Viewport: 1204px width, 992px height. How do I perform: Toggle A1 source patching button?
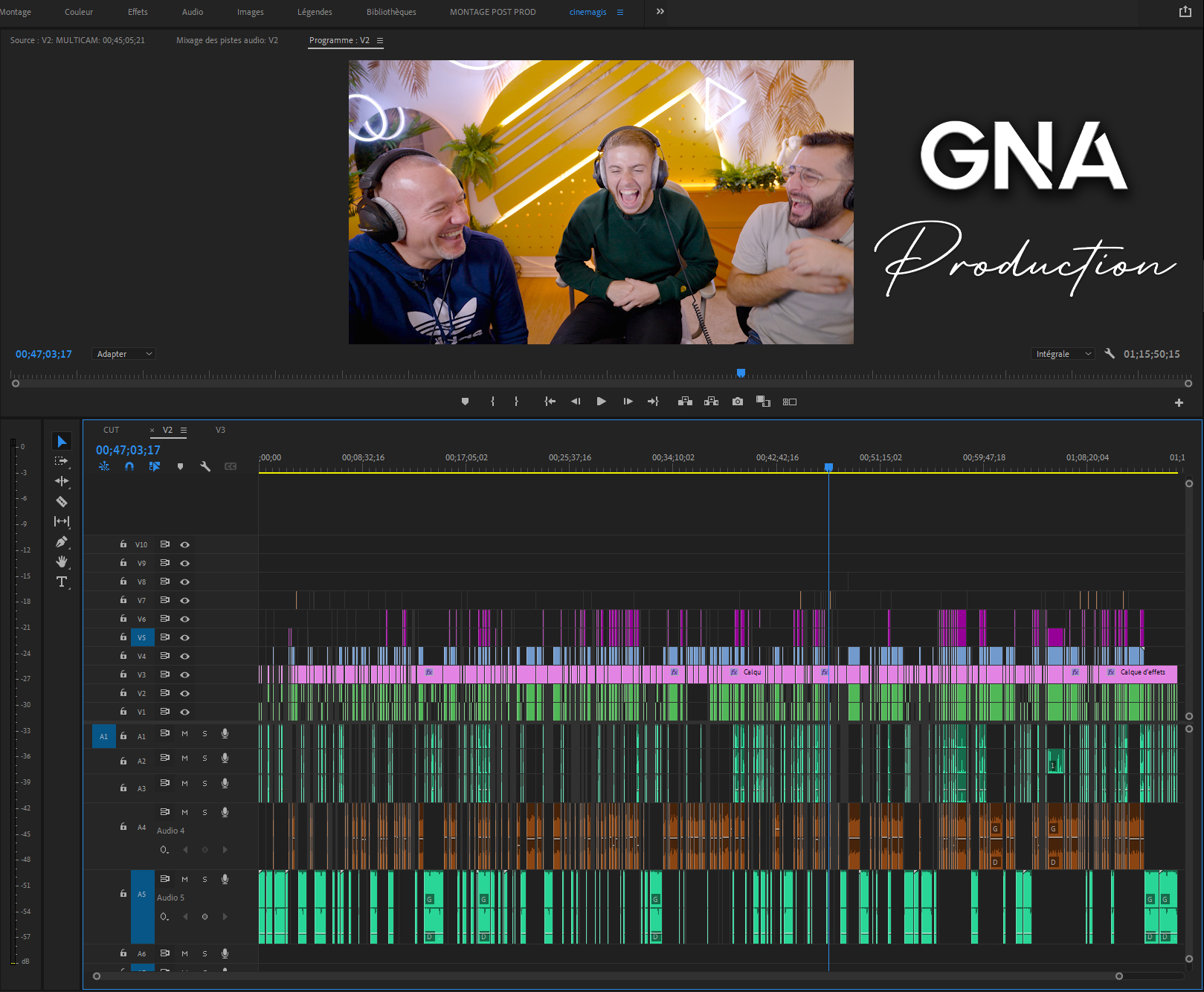pyautogui.click(x=104, y=736)
